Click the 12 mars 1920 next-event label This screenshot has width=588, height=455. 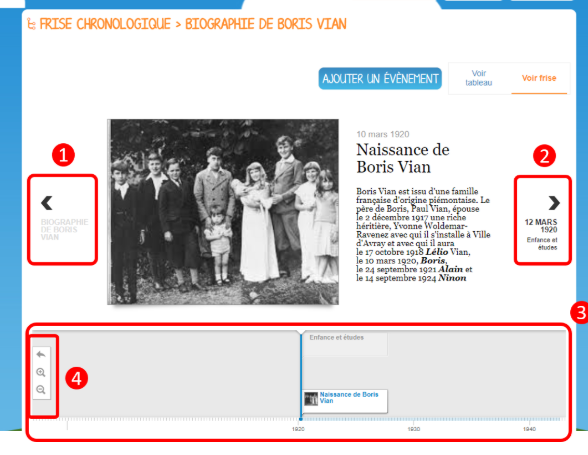pyautogui.click(x=541, y=226)
